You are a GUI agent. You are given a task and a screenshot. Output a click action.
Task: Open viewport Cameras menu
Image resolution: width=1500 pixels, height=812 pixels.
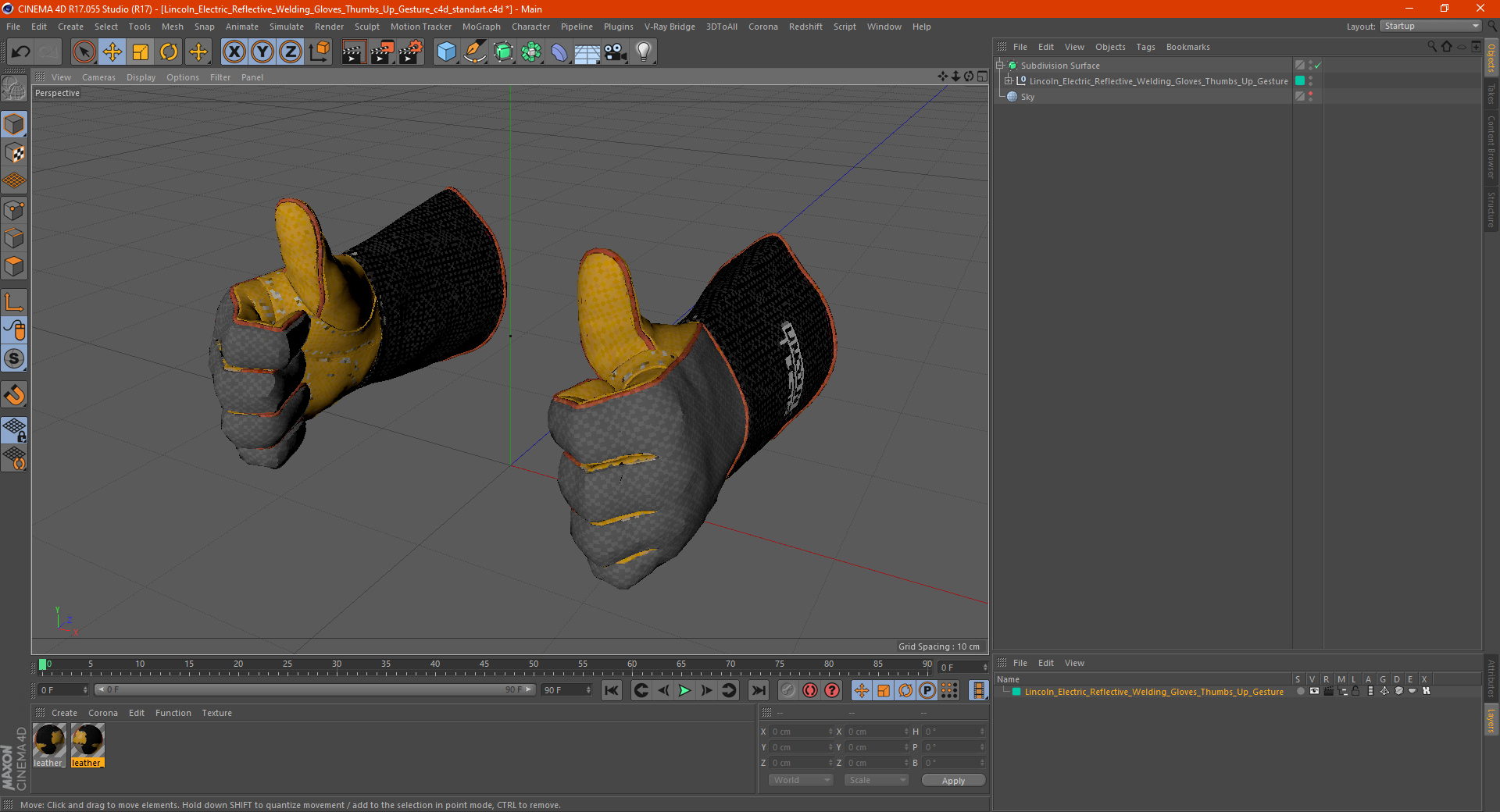click(98, 77)
